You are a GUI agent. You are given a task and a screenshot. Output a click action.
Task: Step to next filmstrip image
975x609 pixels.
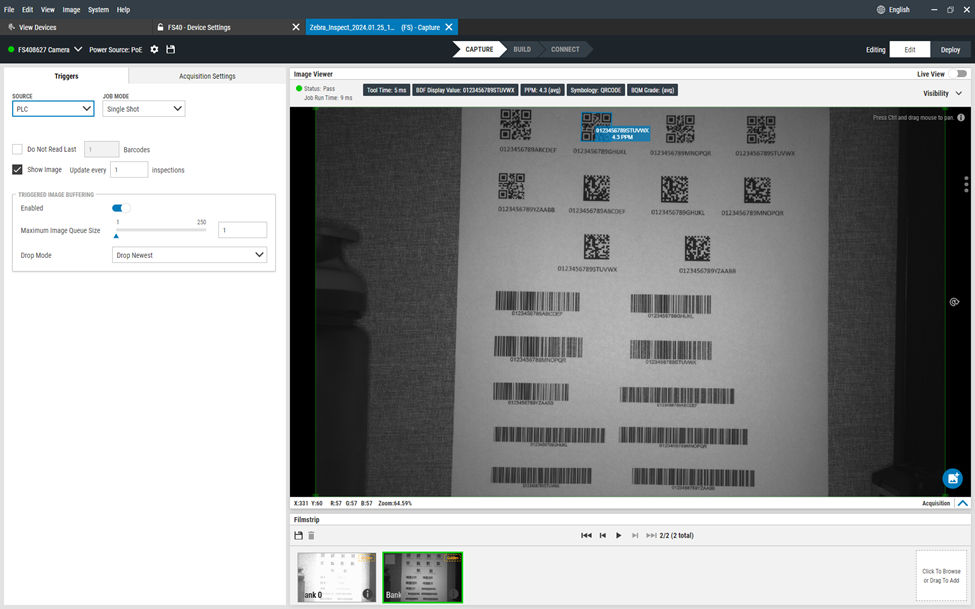pos(635,535)
